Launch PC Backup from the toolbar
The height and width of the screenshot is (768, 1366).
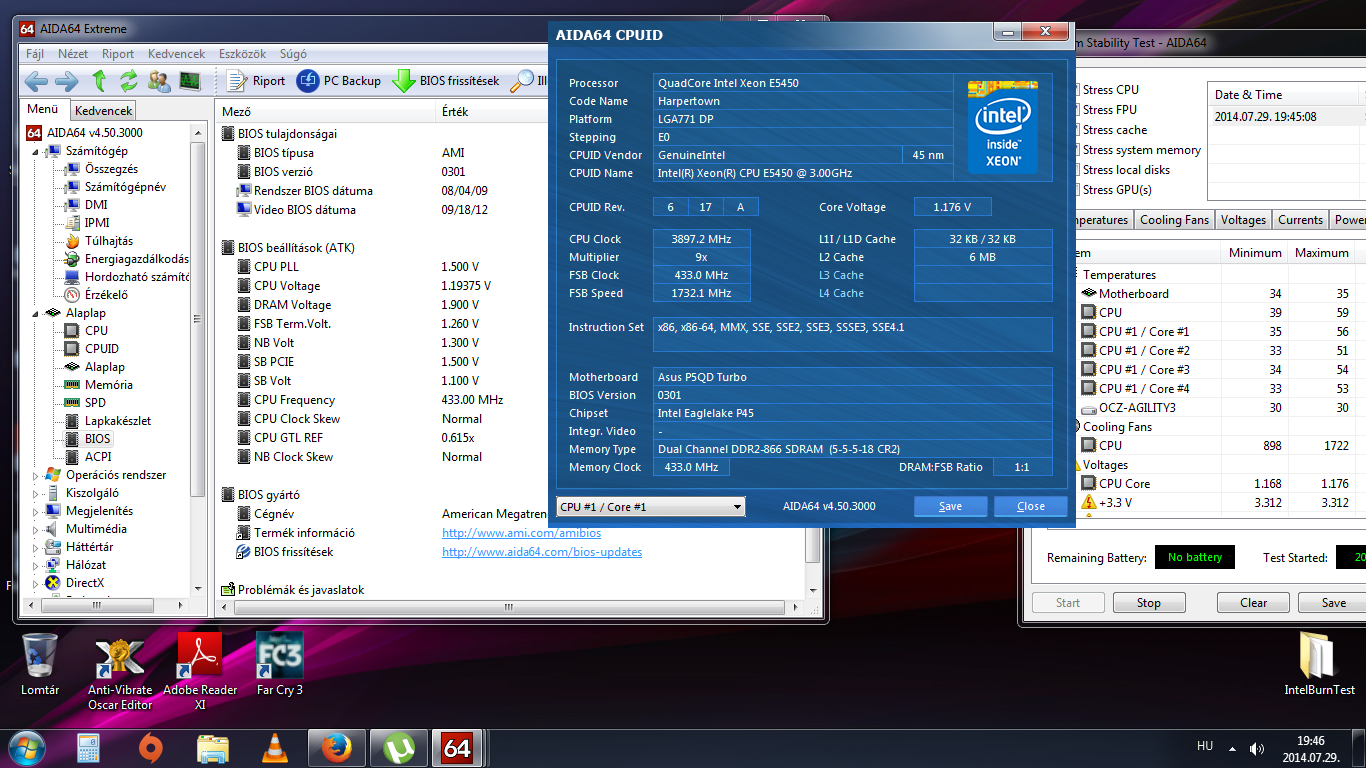pos(339,81)
